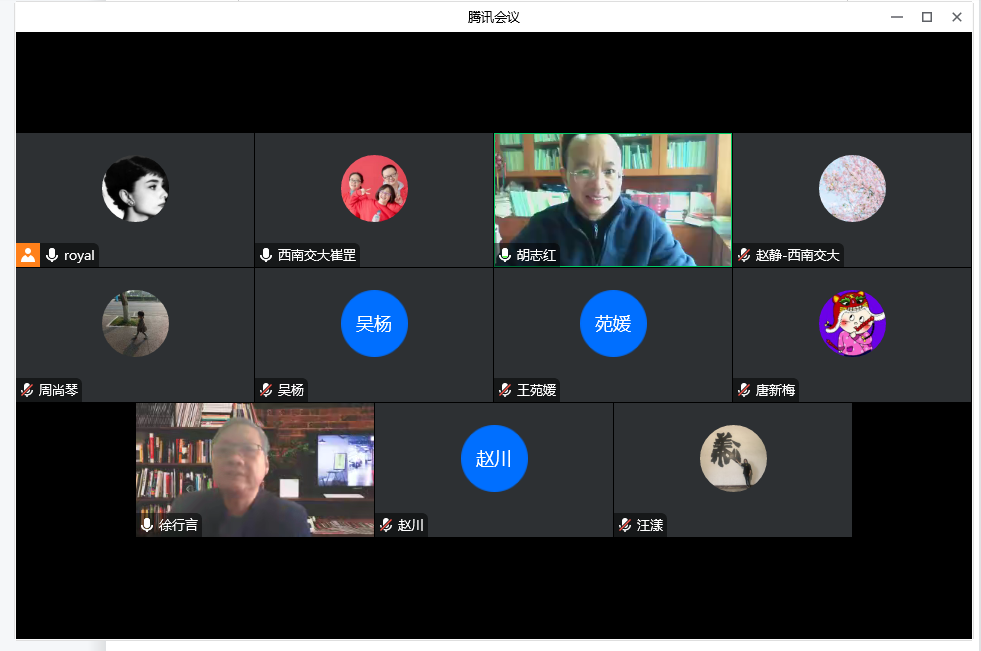Select the blue 吴杨 avatar circle
981x651 pixels.
[374, 323]
